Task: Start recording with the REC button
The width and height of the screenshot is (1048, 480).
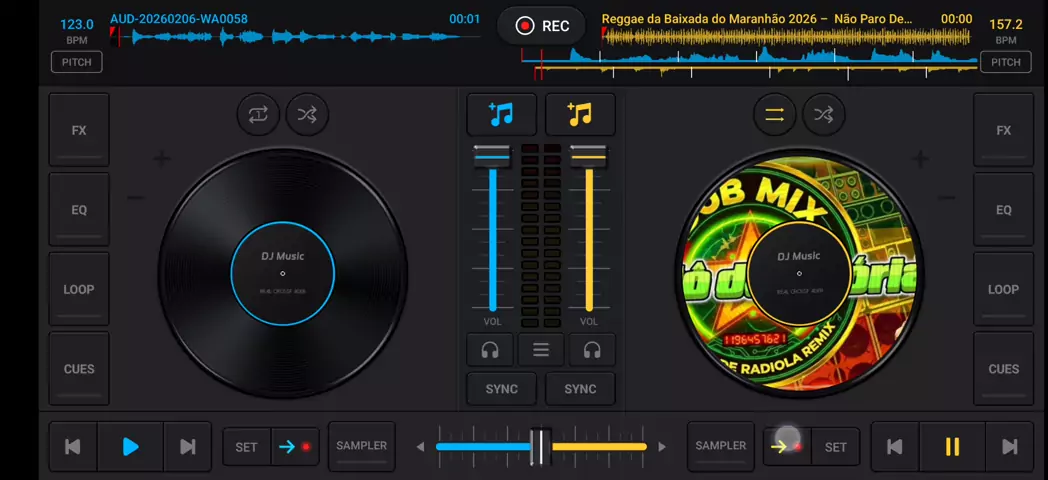Action: click(x=543, y=26)
